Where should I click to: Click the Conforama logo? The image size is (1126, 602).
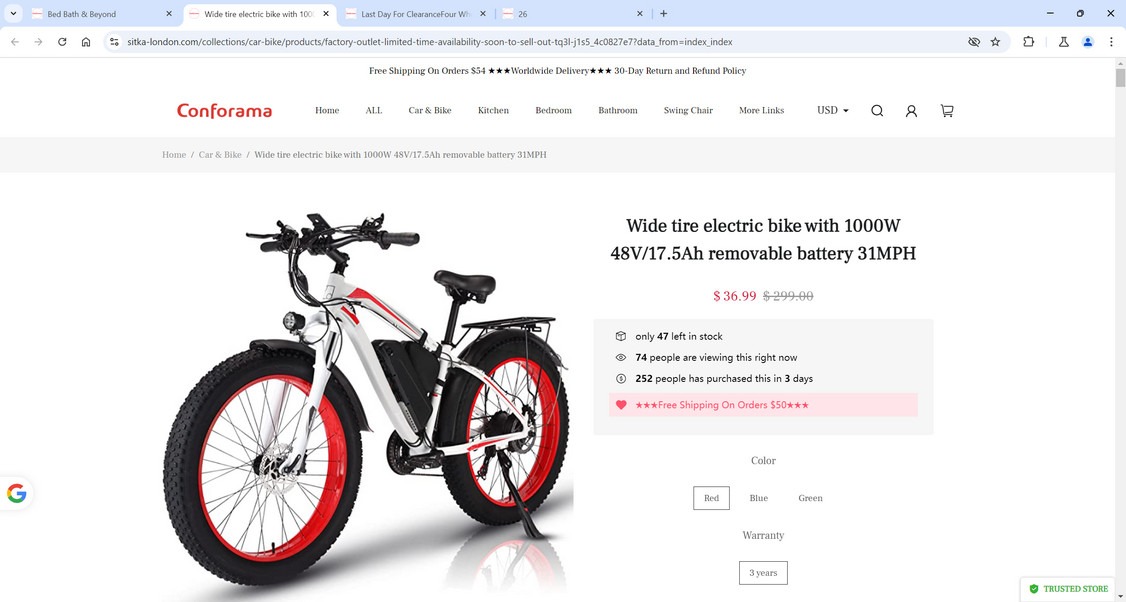tap(224, 111)
